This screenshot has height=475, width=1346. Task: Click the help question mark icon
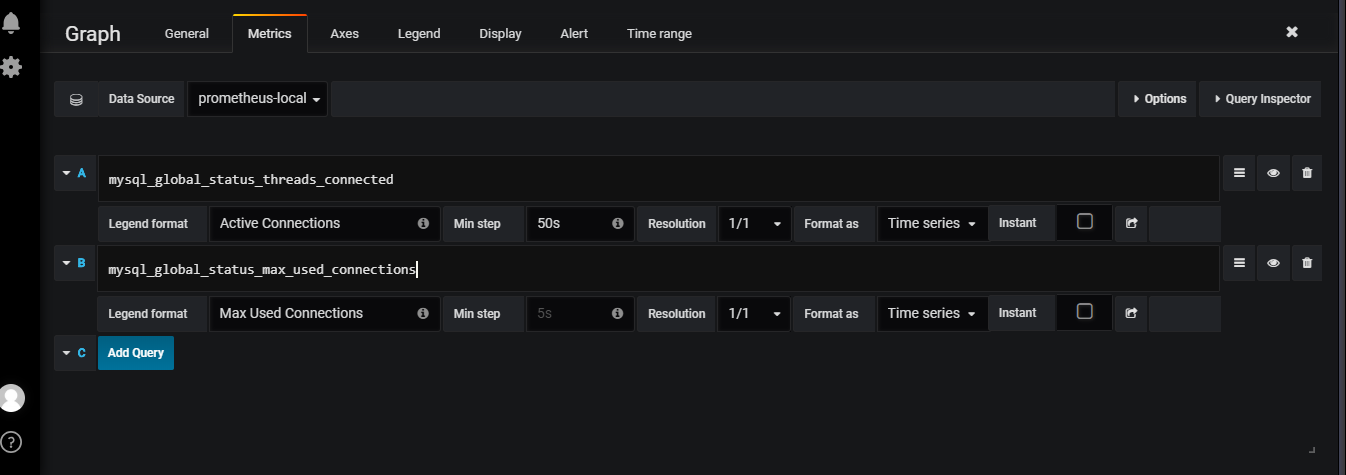coord(11,441)
